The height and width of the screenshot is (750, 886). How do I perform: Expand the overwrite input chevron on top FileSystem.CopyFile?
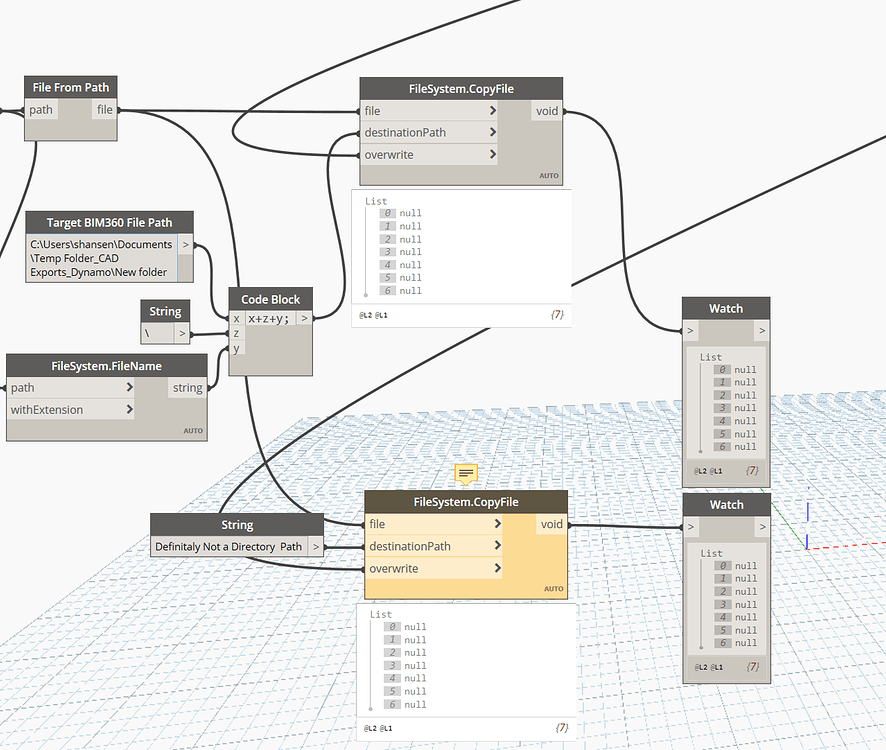click(491, 154)
